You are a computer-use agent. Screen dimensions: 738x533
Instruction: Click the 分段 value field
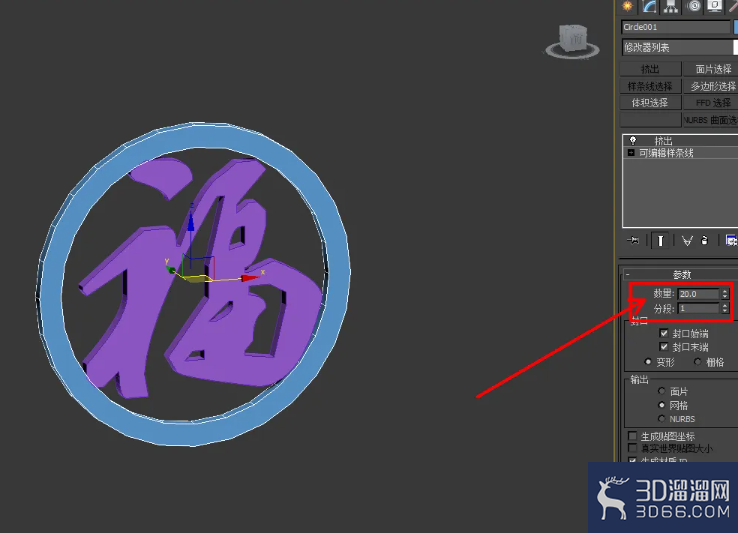698,308
